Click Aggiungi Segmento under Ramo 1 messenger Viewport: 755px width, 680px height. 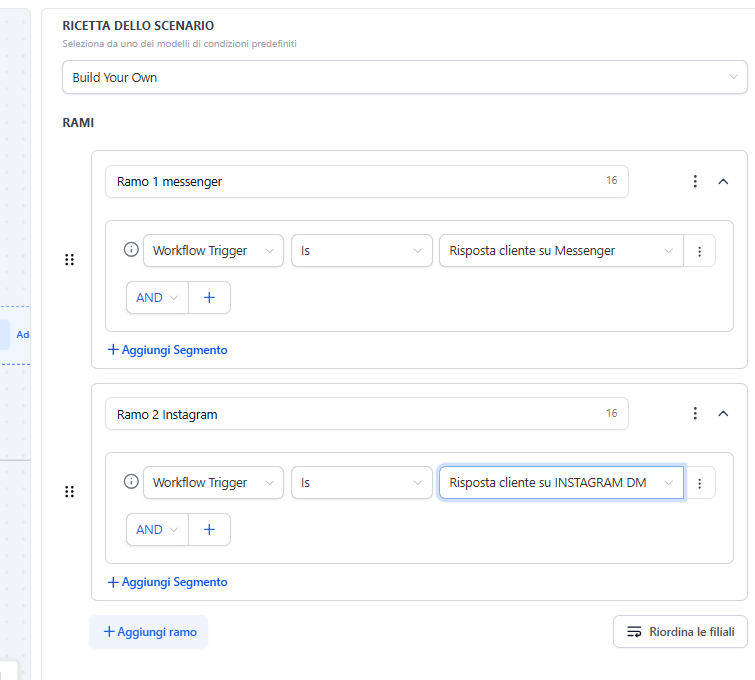pos(167,350)
